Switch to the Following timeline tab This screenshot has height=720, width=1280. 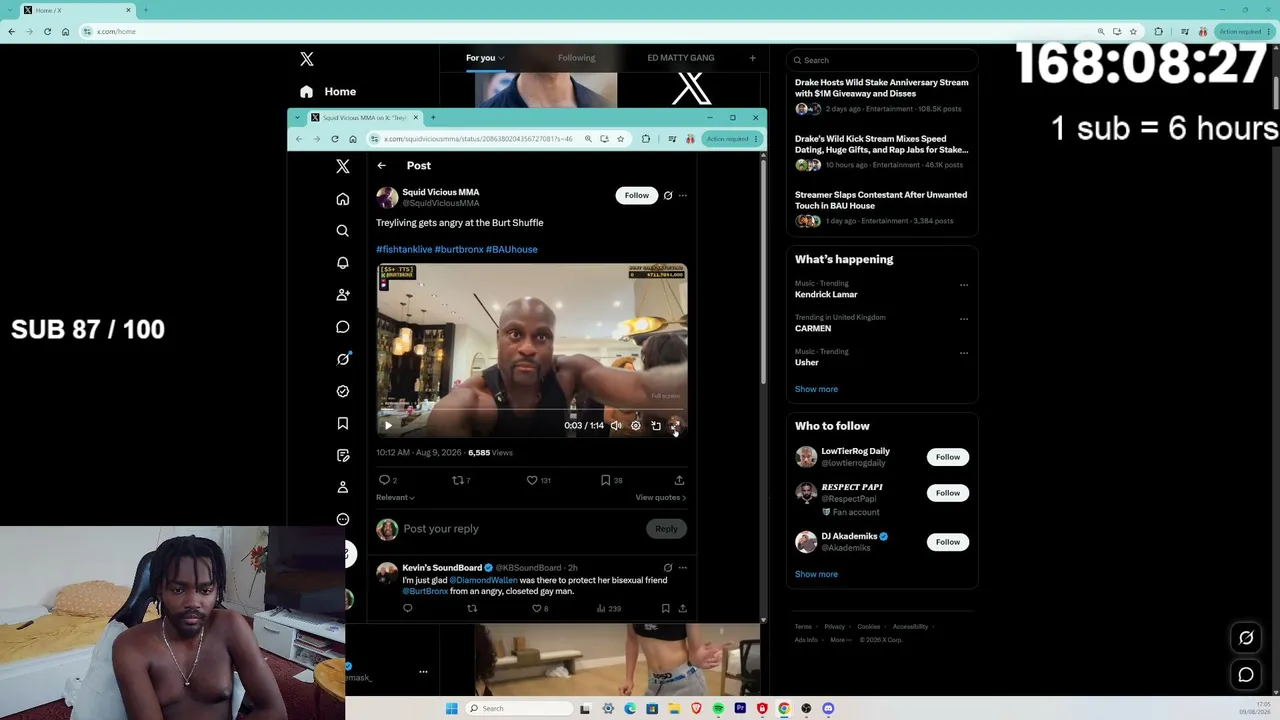(576, 58)
